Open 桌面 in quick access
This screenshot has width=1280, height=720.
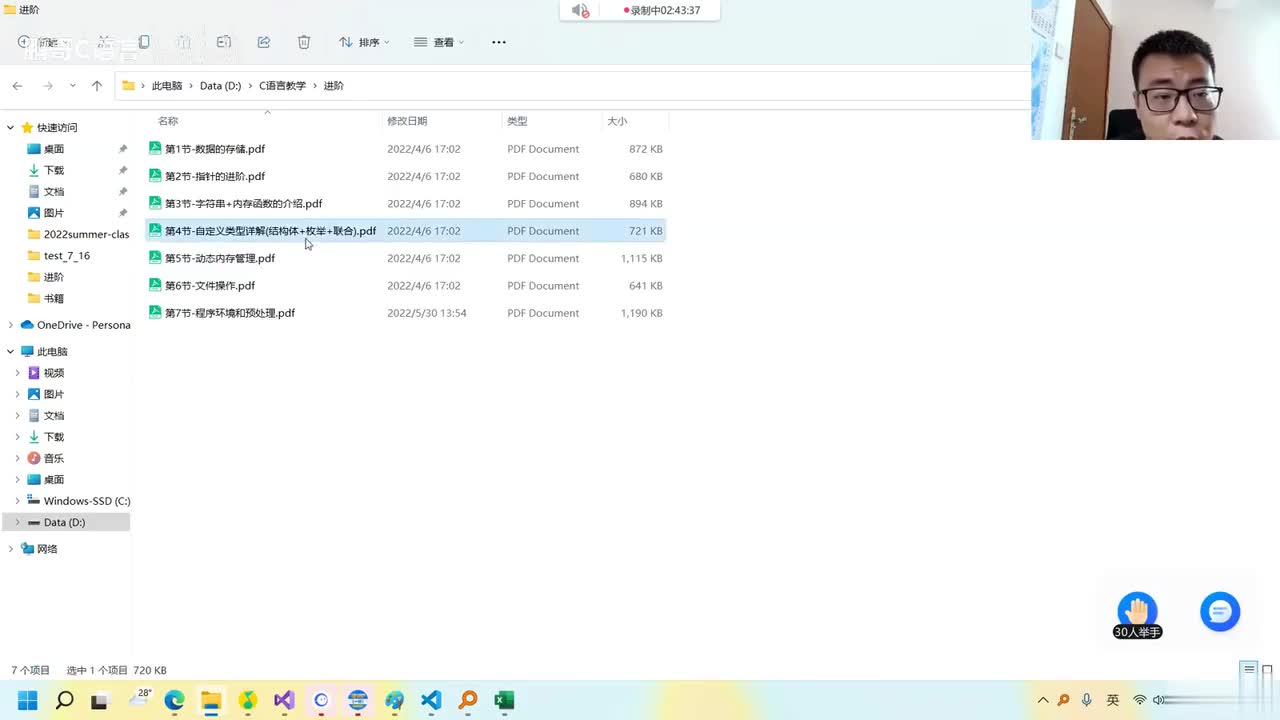pyautogui.click(x=54, y=149)
